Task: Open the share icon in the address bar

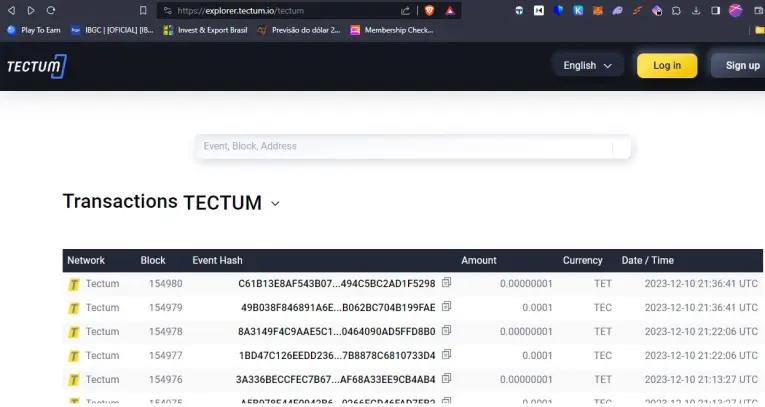Action: pyautogui.click(x=405, y=10)
